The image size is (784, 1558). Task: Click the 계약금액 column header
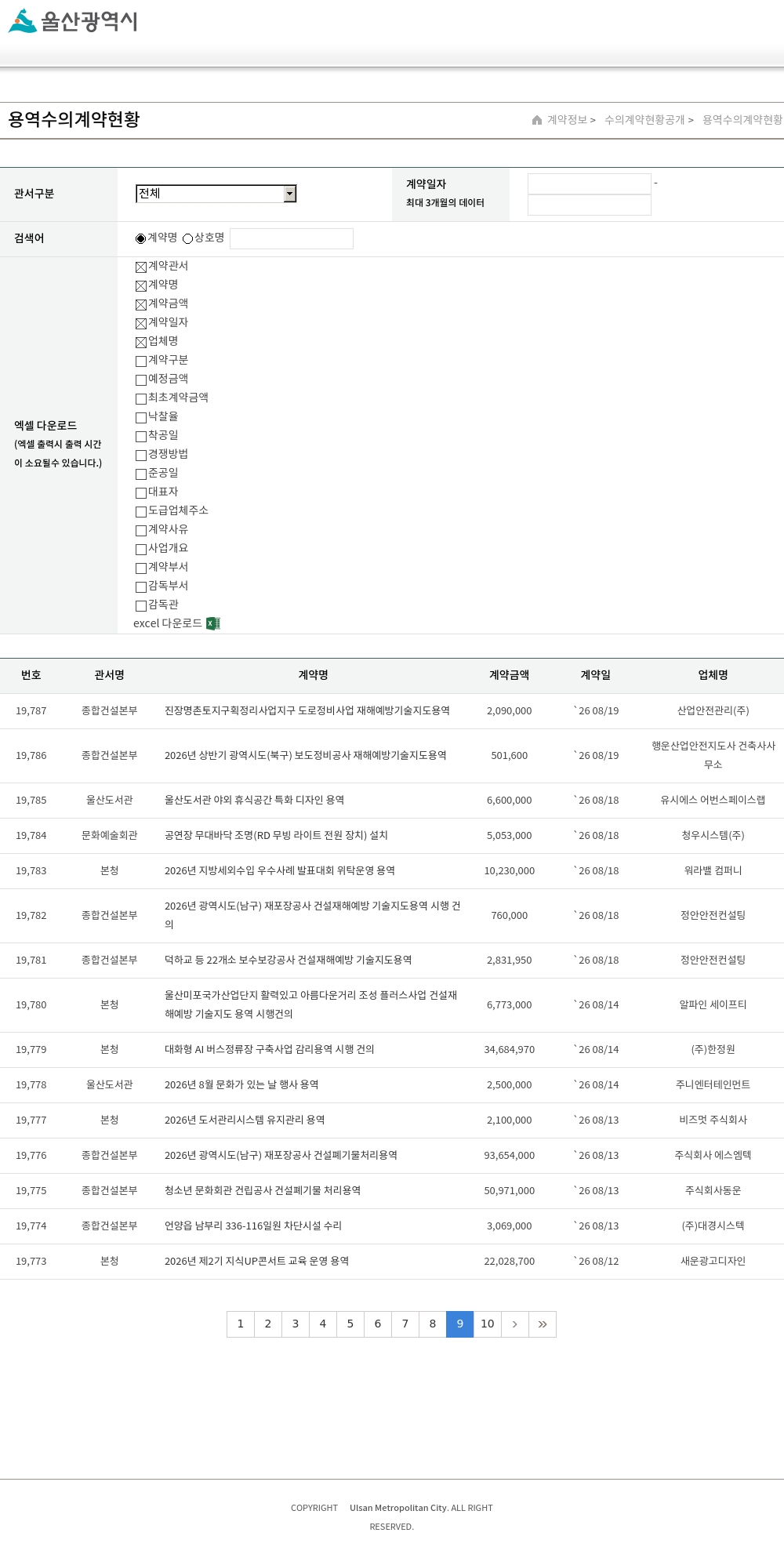pos(510,675)
